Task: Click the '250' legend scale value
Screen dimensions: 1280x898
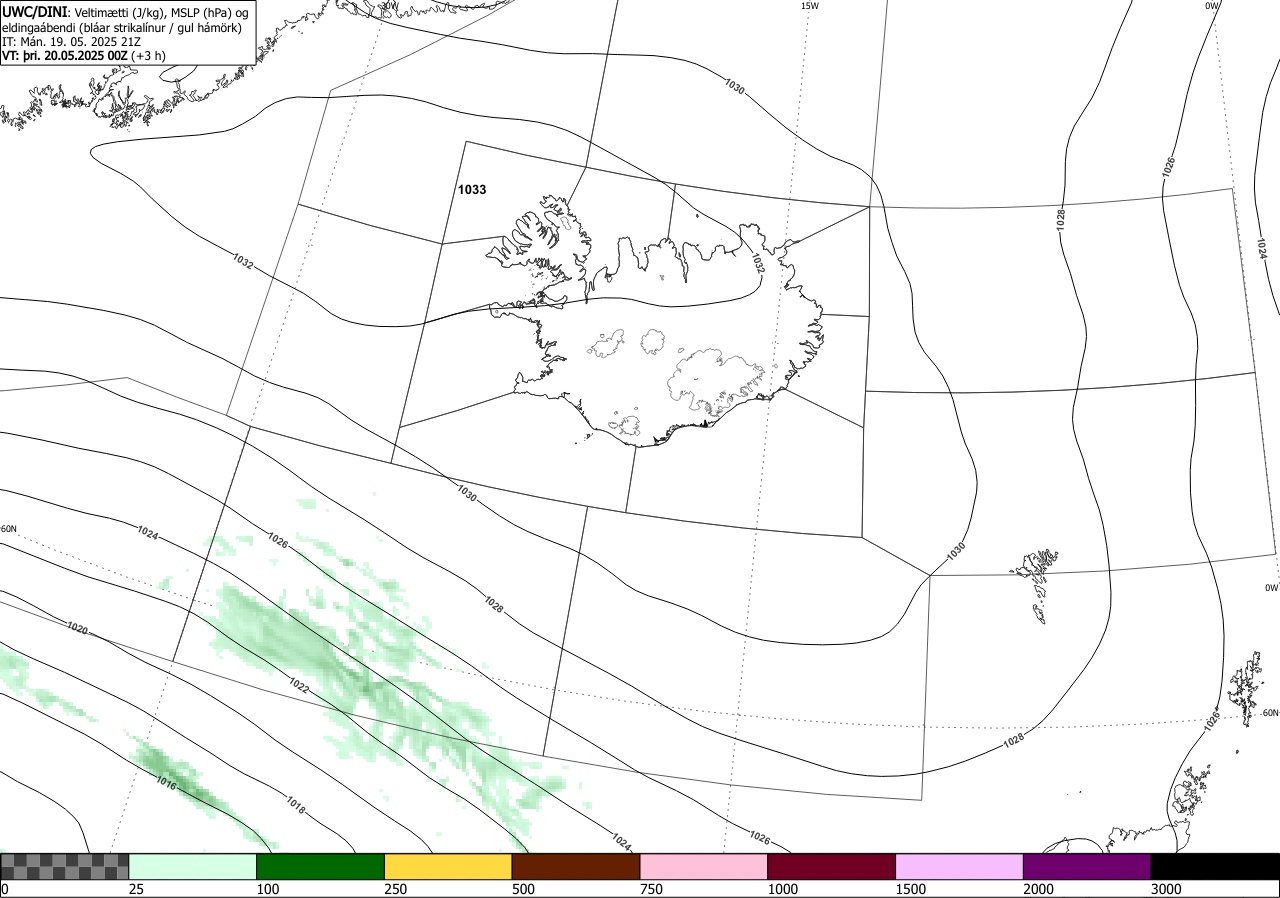Action: tap(395, 889)
